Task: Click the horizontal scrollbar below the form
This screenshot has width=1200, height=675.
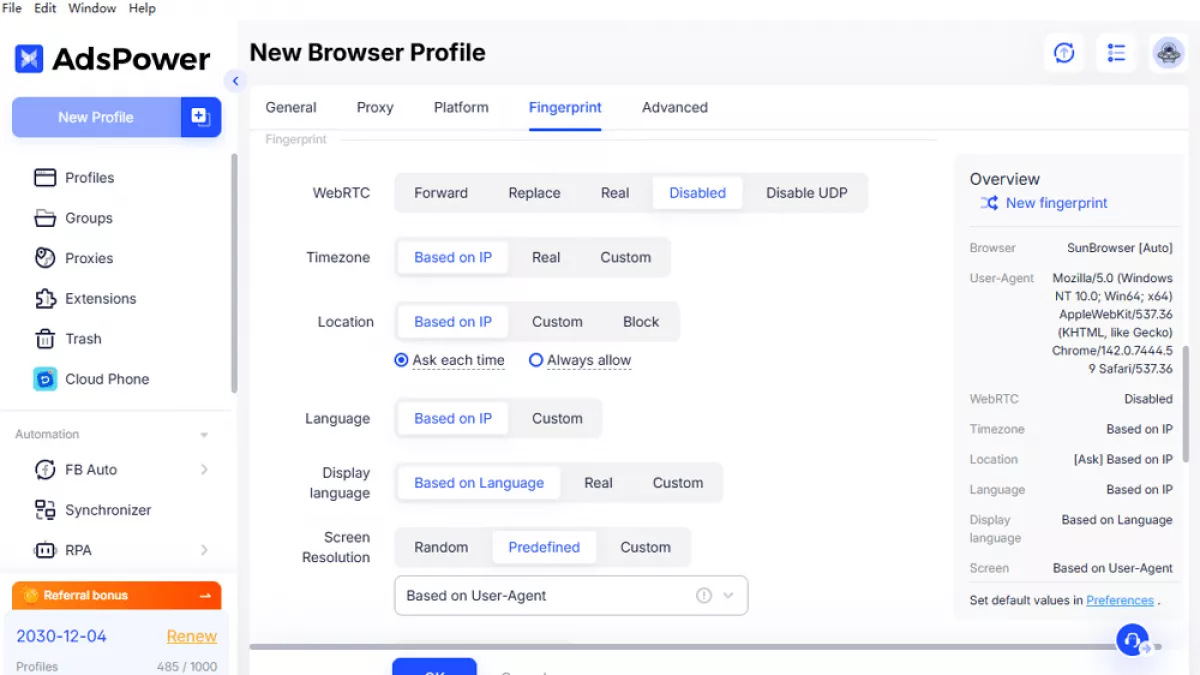Action: tap(680, 647)
